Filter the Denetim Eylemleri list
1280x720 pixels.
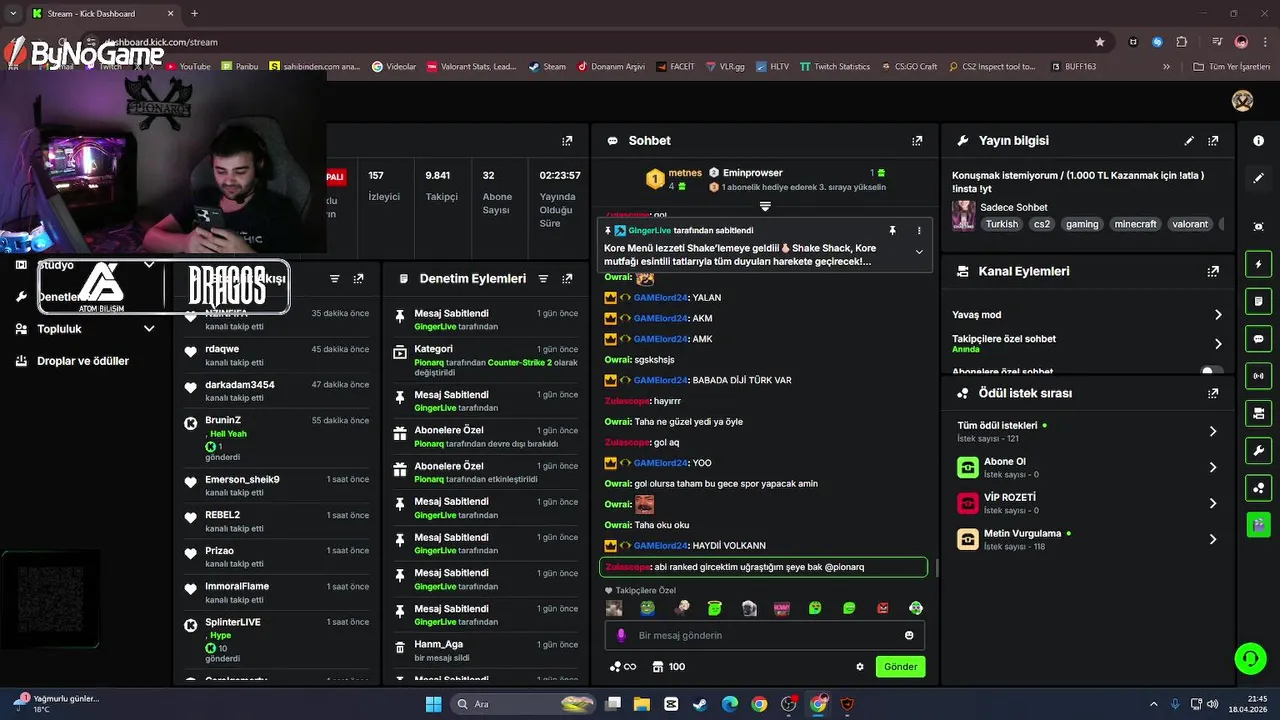click(543, 279)
